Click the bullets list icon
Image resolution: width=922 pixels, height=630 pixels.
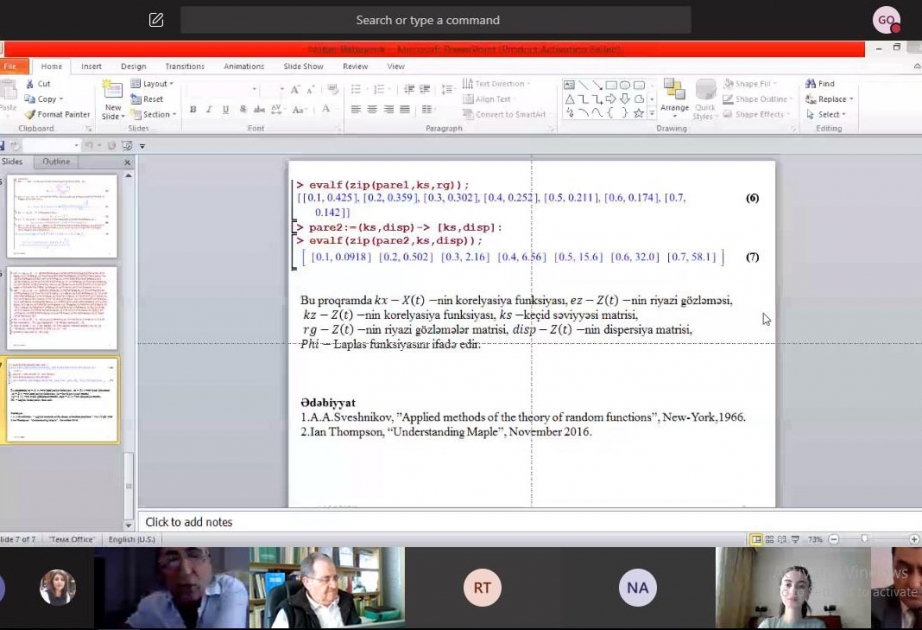click(x=356, y=89)
